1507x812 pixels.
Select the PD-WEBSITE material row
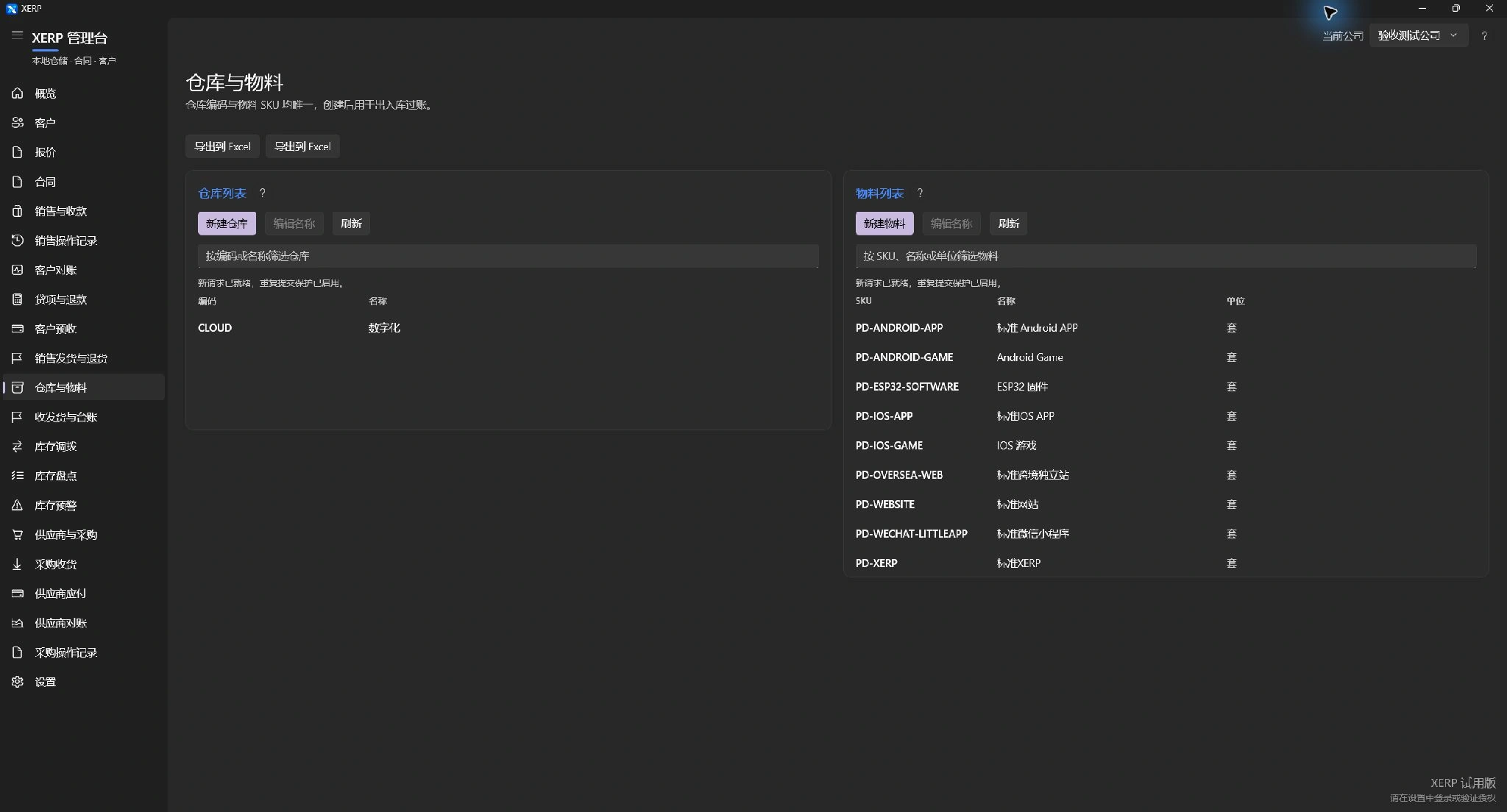(x=1166, y=505)
